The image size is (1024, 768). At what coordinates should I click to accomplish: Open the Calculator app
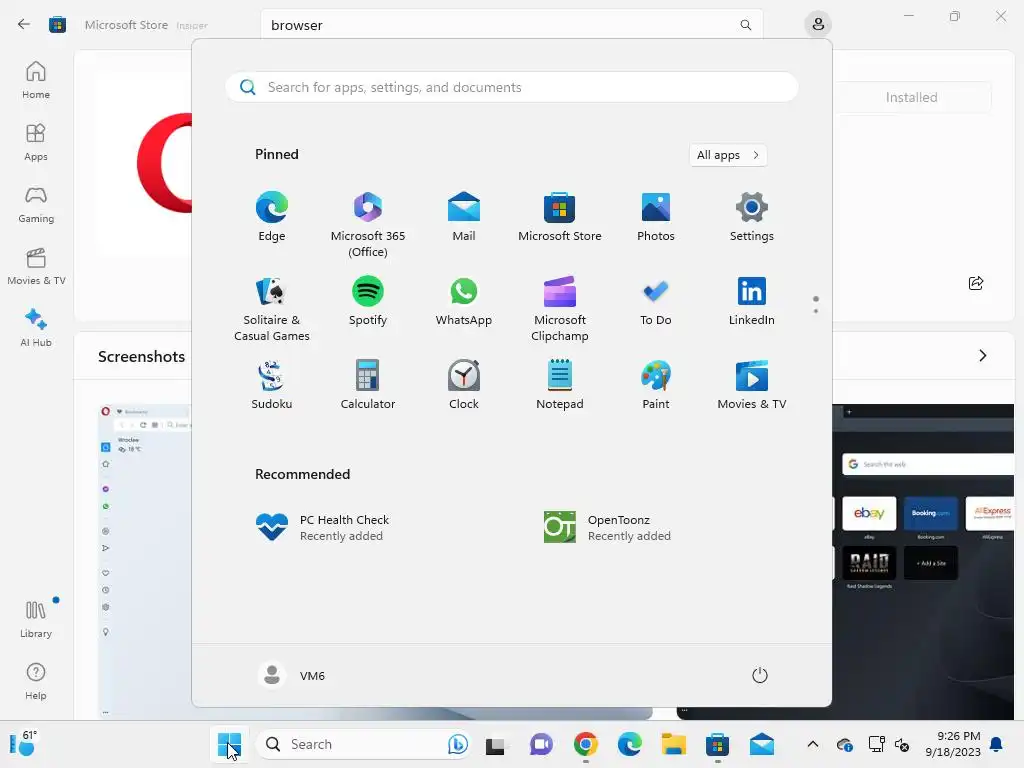(368, 385)
